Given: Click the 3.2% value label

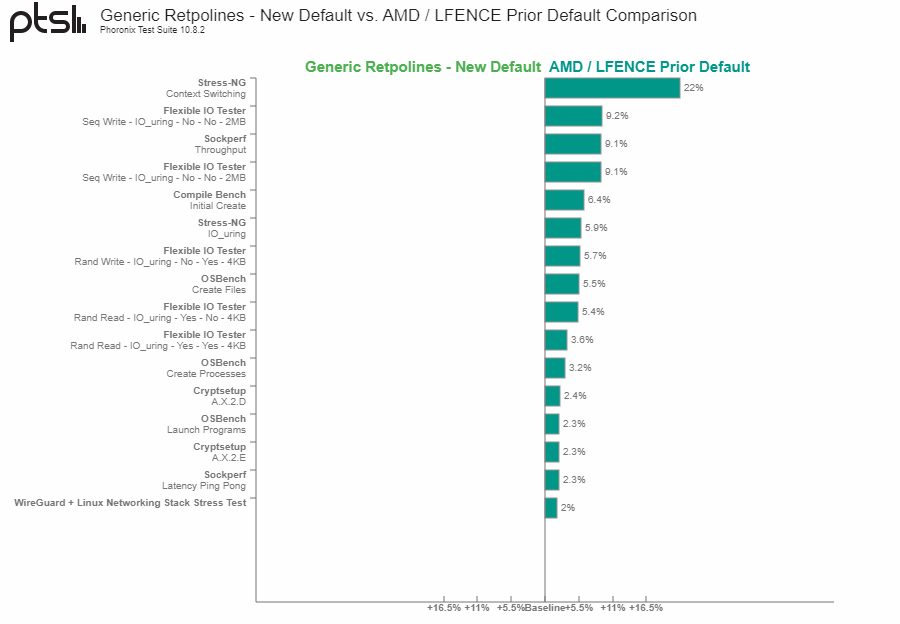Looking at the screenshot, I should coord(580,368).
